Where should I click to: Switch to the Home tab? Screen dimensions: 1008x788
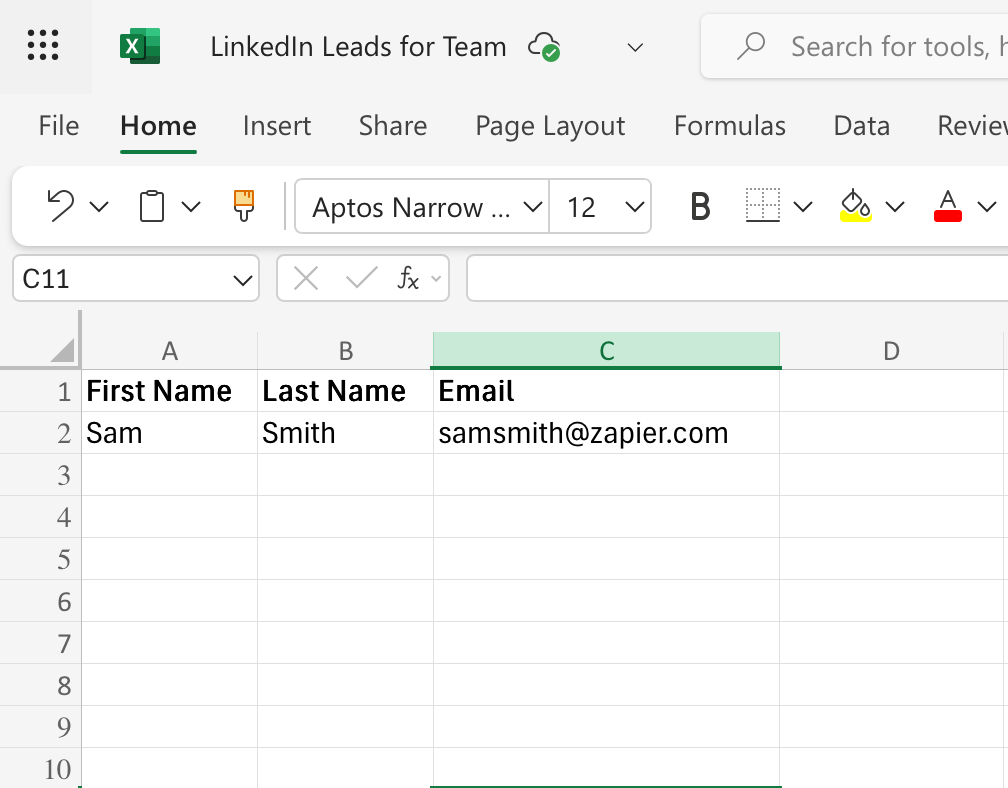tap(158, 126)
